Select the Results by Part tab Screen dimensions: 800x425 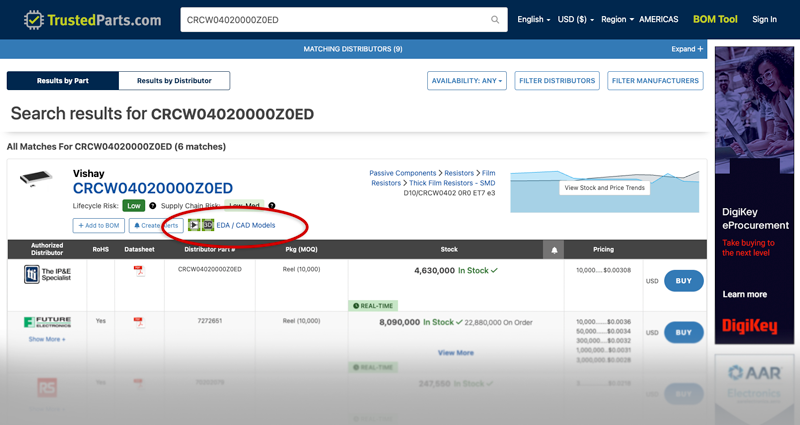pyautogui.click(x=63, y=81)
